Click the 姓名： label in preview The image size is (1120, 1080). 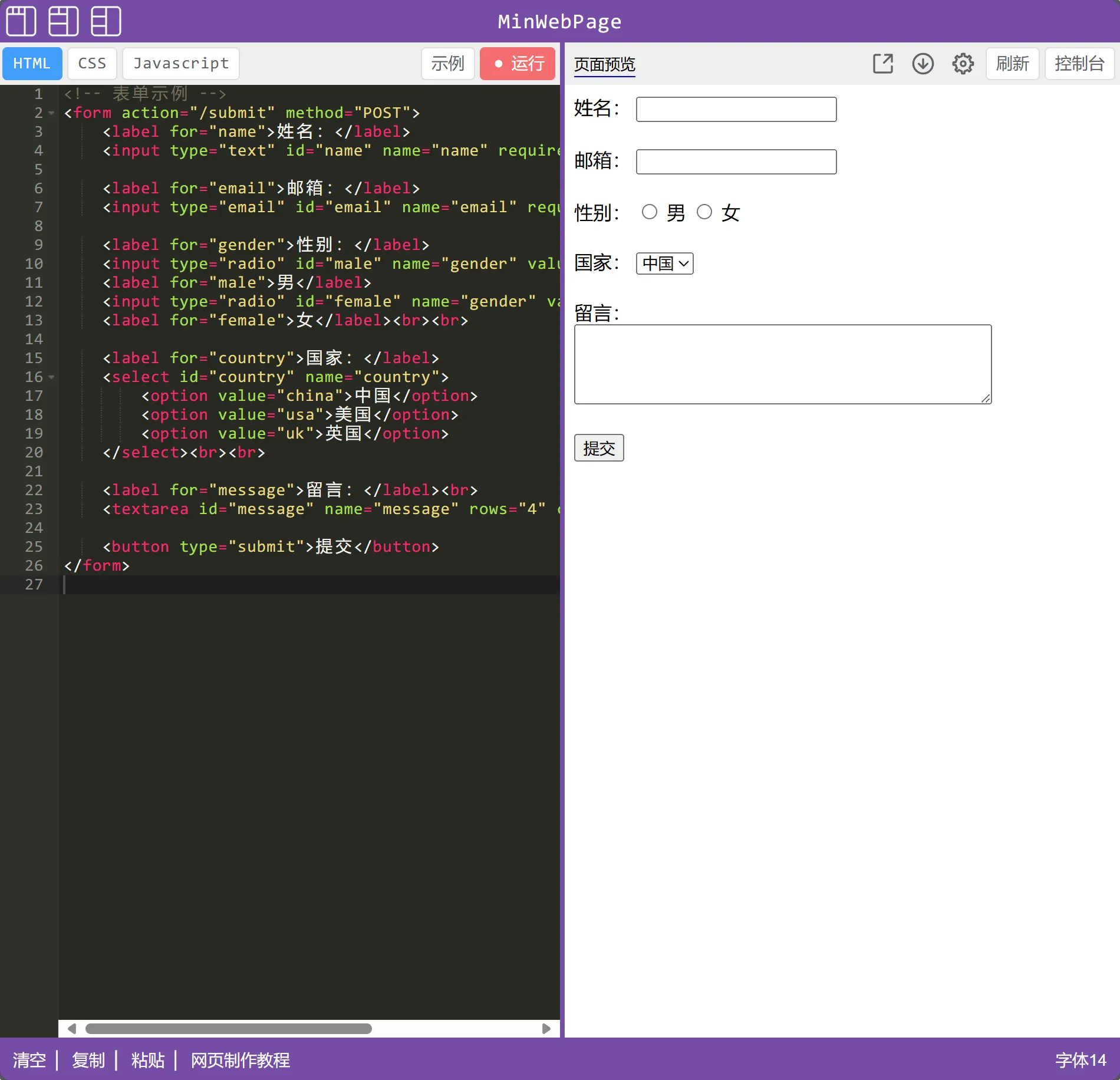(x=597, y=108)
